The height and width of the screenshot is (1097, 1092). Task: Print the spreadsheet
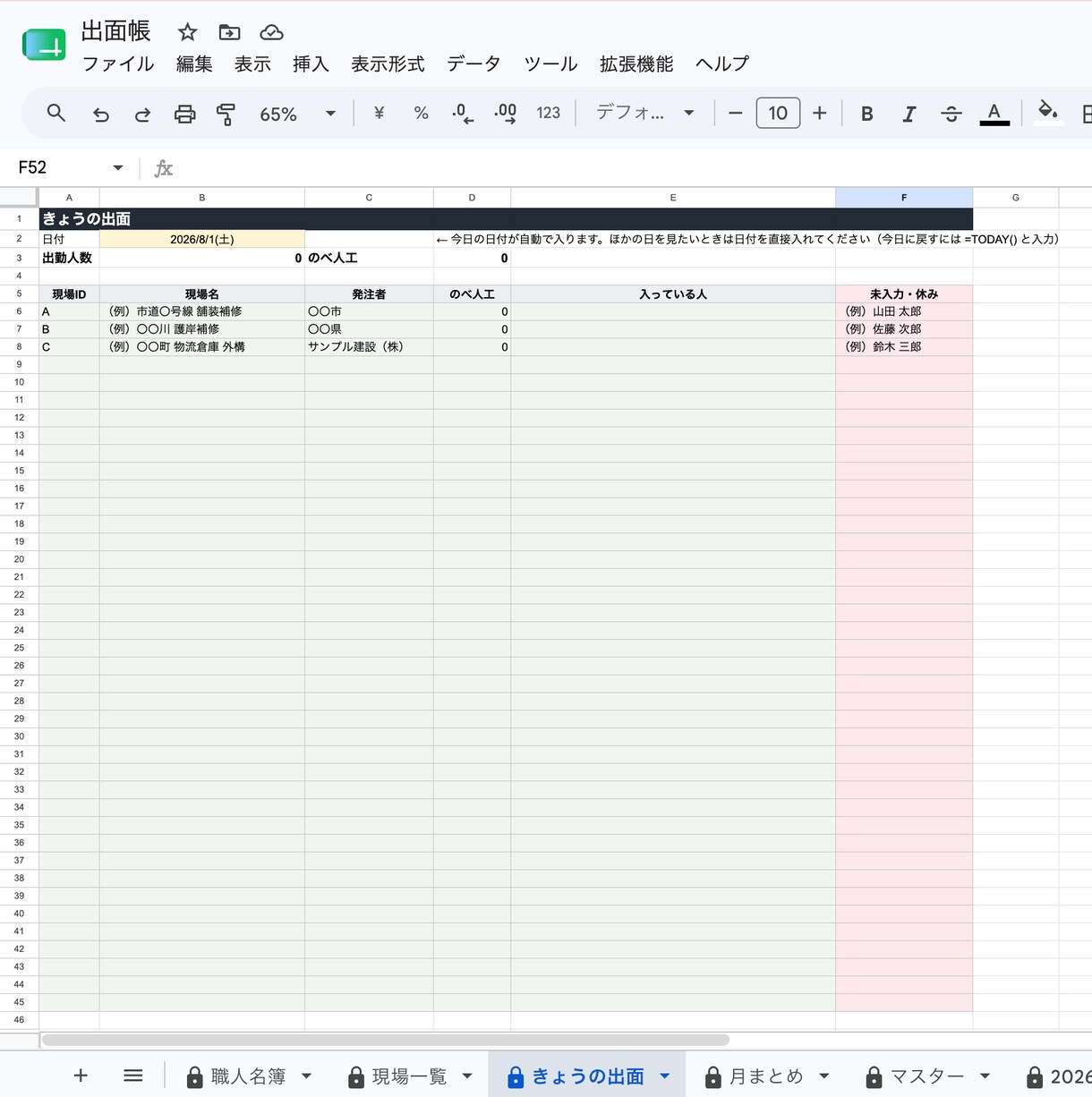(x=184, y=114)
